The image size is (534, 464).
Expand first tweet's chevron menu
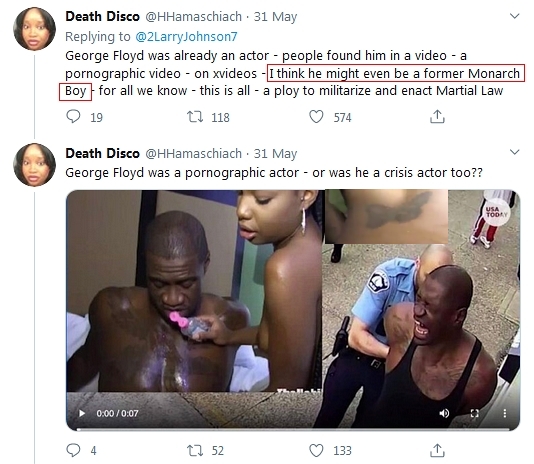coord(514,16)
